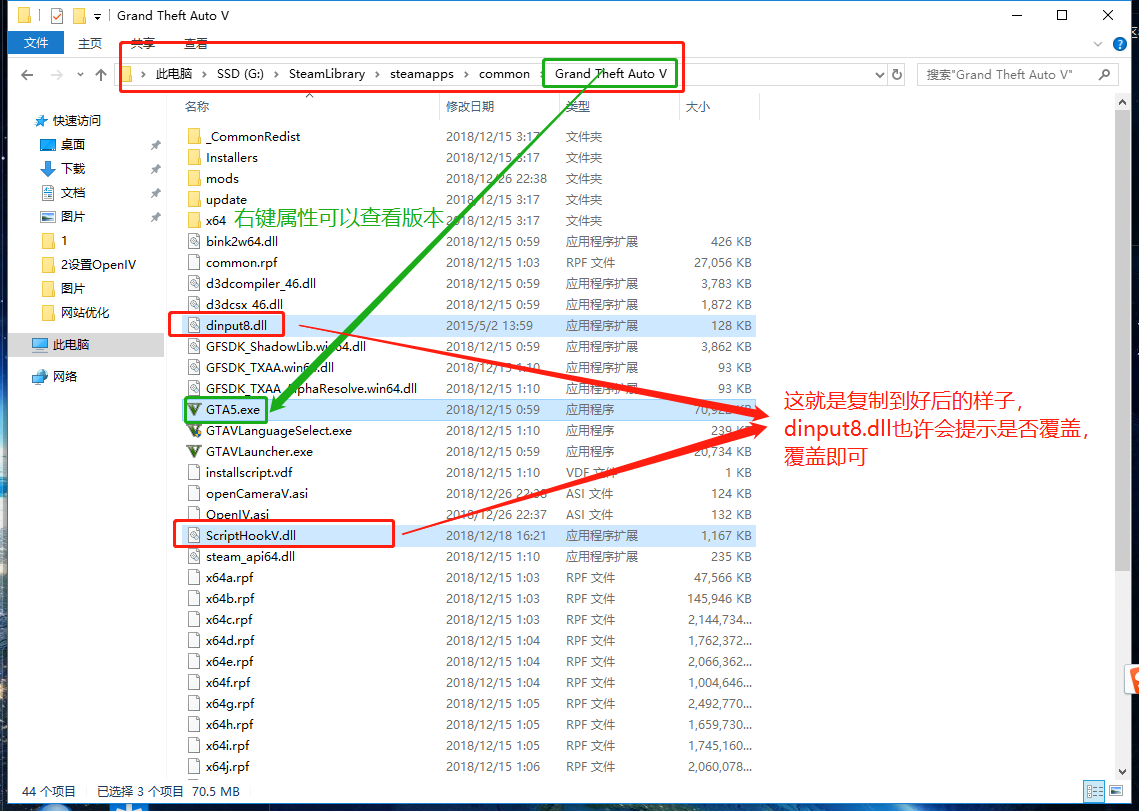Open 2设置OpenIV folder in navigation pane
This screenshot has height=811, width=1139.
pyautogui.click(x=98, y=265)
